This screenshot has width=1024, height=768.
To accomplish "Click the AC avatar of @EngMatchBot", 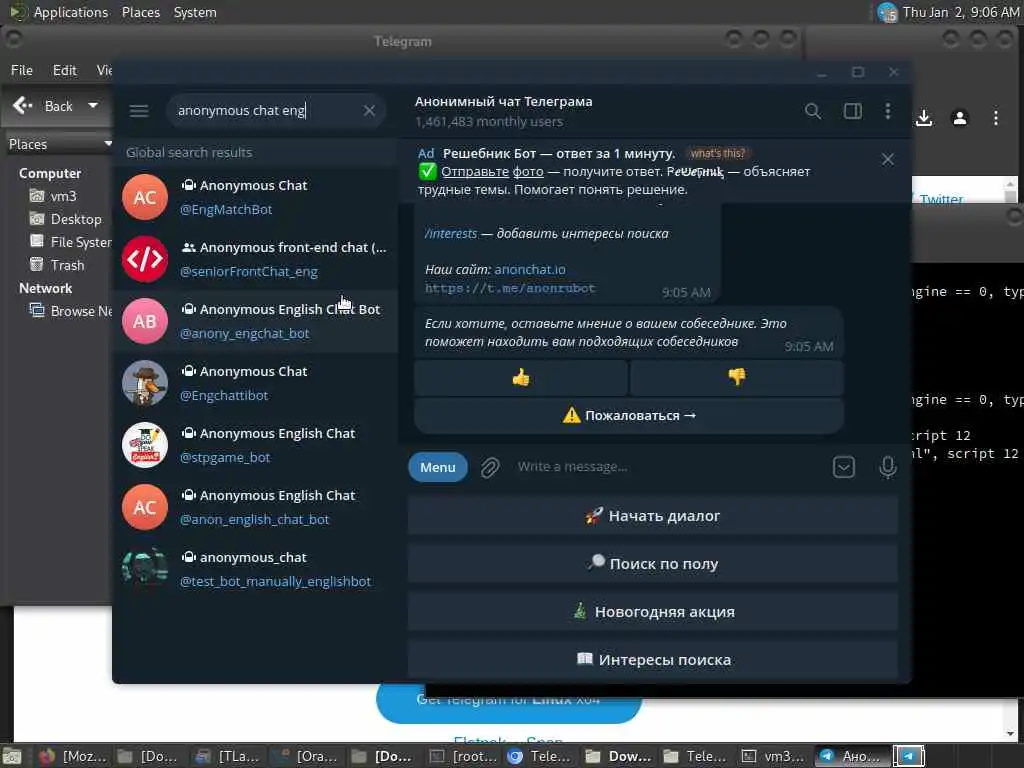I will (x=145, y=197).
